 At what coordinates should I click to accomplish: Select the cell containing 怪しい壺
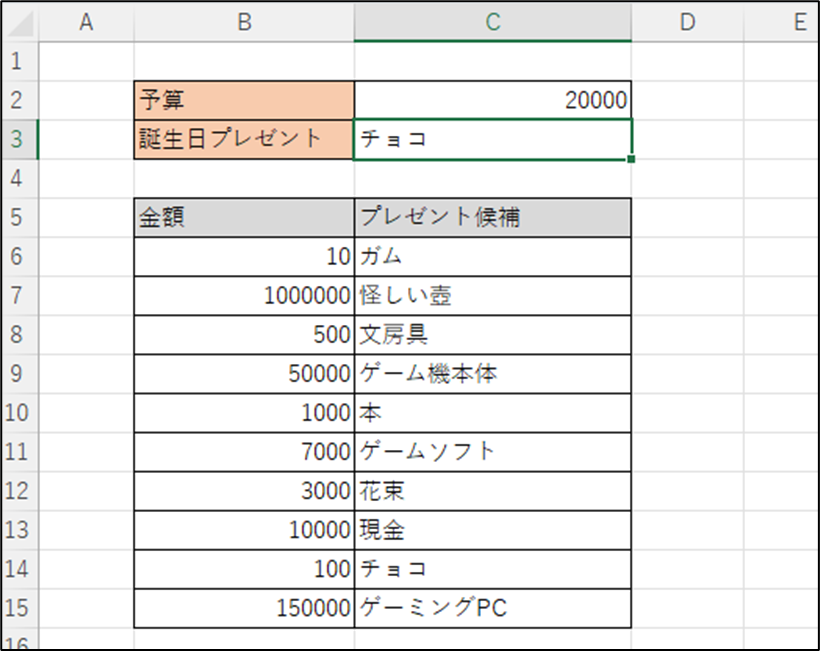(493, 296)
